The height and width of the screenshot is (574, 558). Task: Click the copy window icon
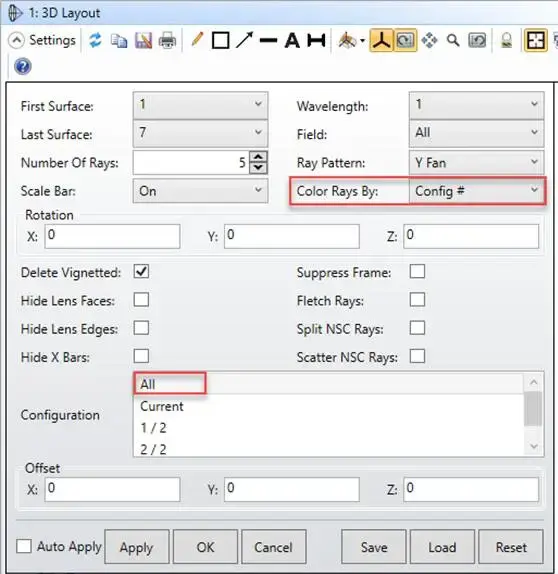(x=119, y=41)
